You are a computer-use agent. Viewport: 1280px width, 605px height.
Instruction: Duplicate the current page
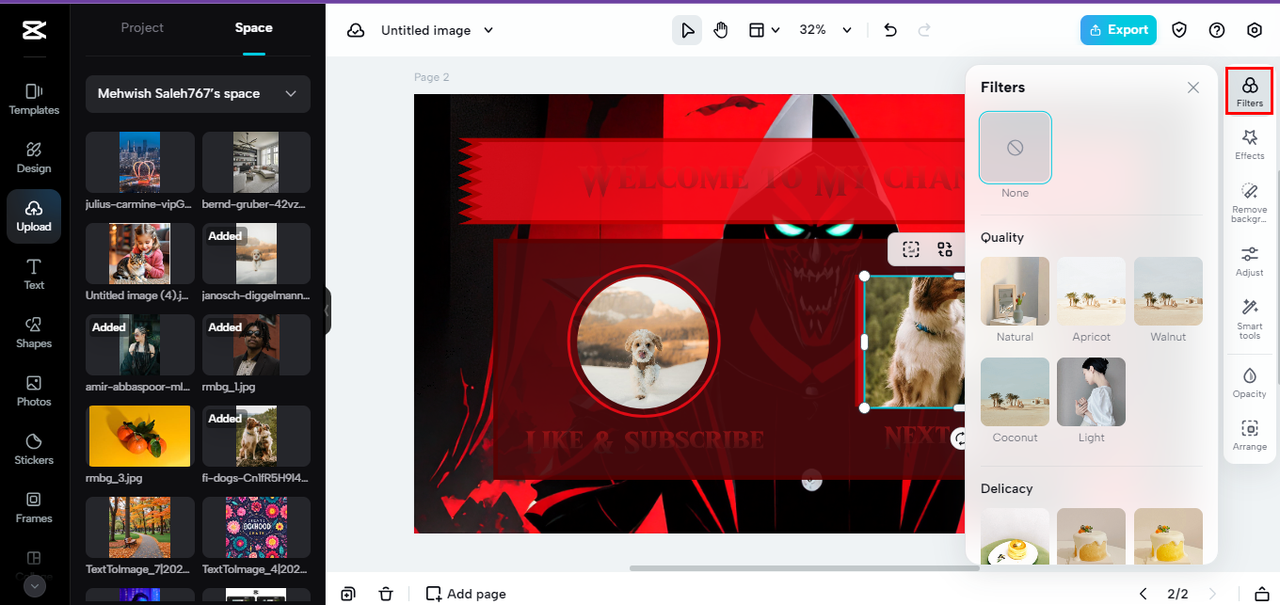click(348, 594)
